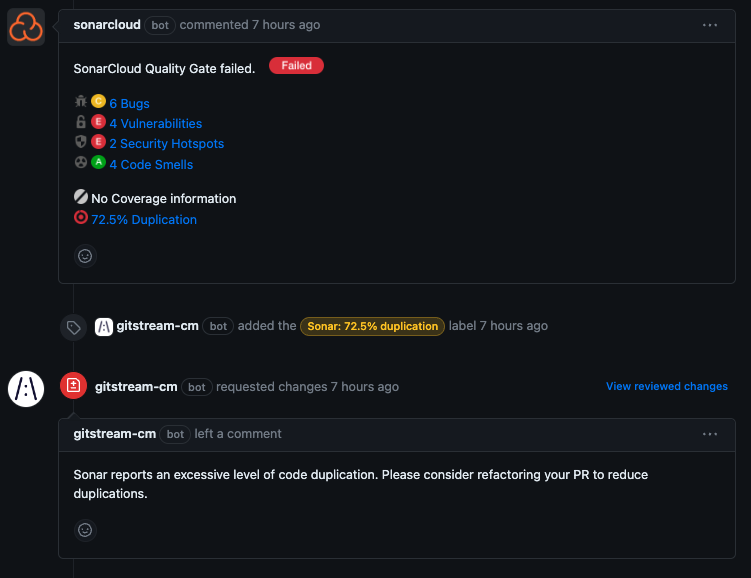The width and height of the screenshot is (751, 578).
Task: Click the red Failed status badge
Action: tap(296, 66)
